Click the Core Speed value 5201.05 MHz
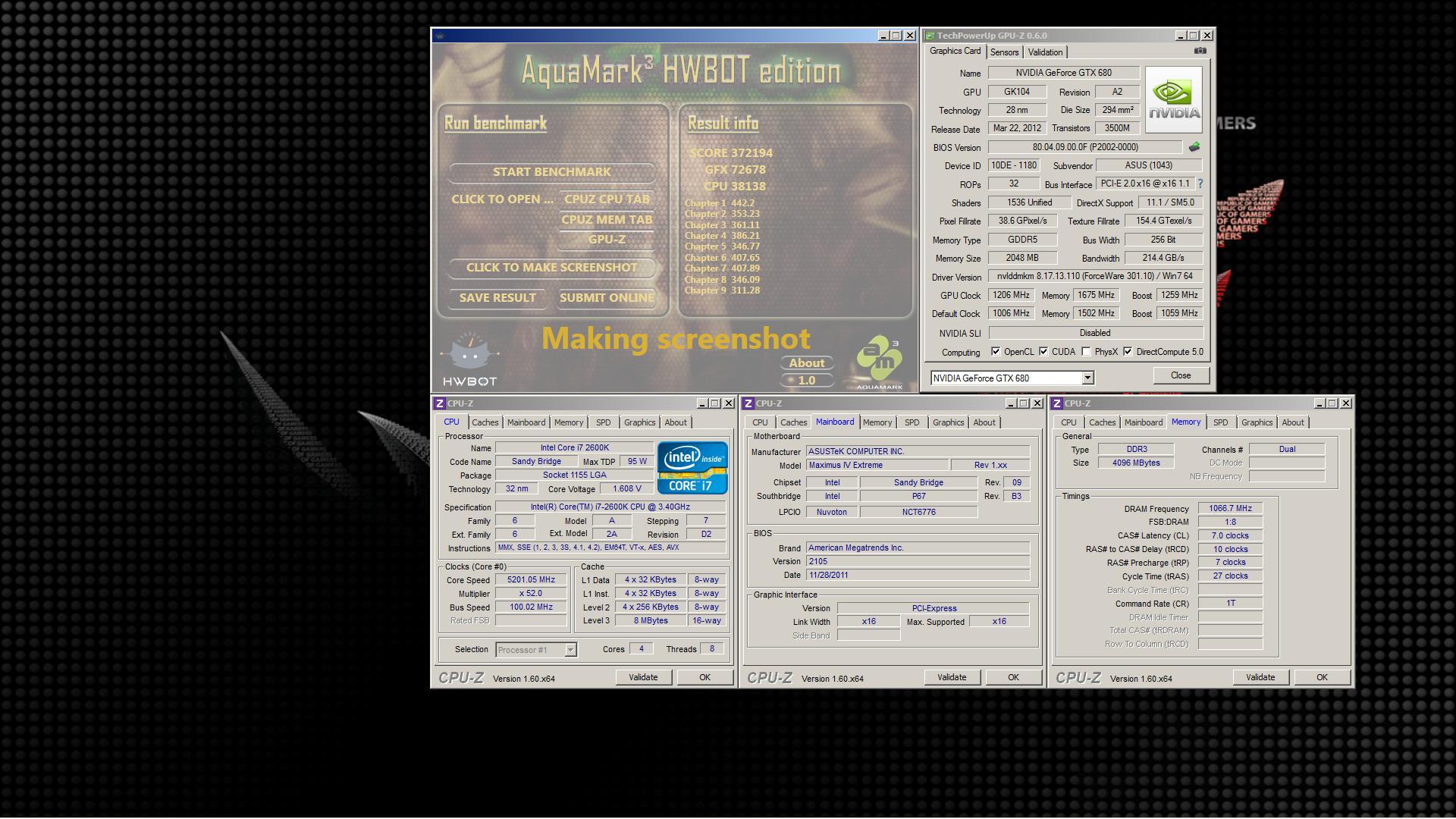The height and width of the screenshot is (819, 1456). [x=531, y=580]
